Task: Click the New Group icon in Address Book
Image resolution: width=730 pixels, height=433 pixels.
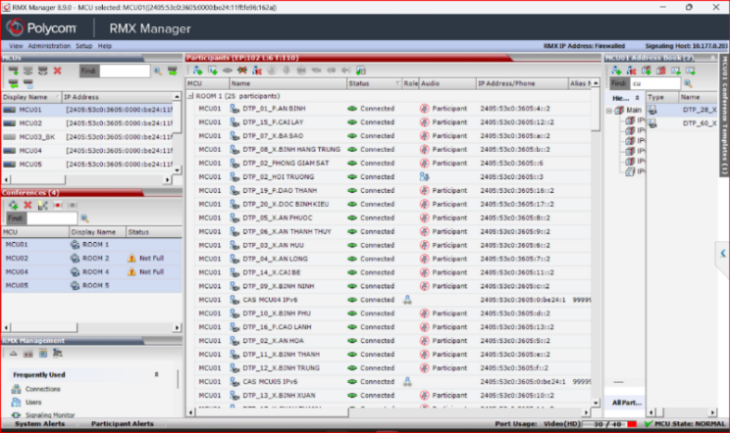Action: click(x=646, y=70)
